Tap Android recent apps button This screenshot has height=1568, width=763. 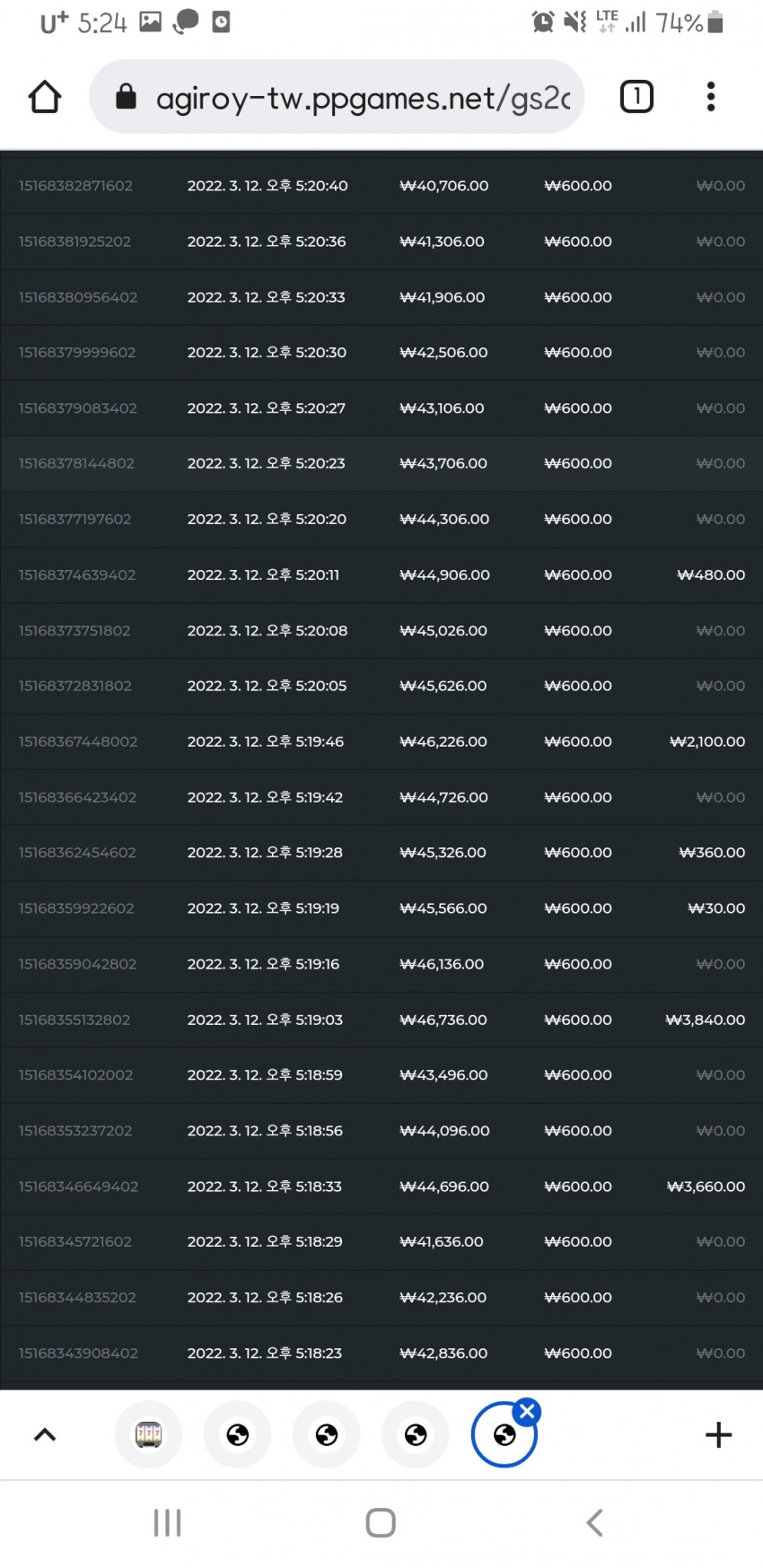coord(168,1522)
